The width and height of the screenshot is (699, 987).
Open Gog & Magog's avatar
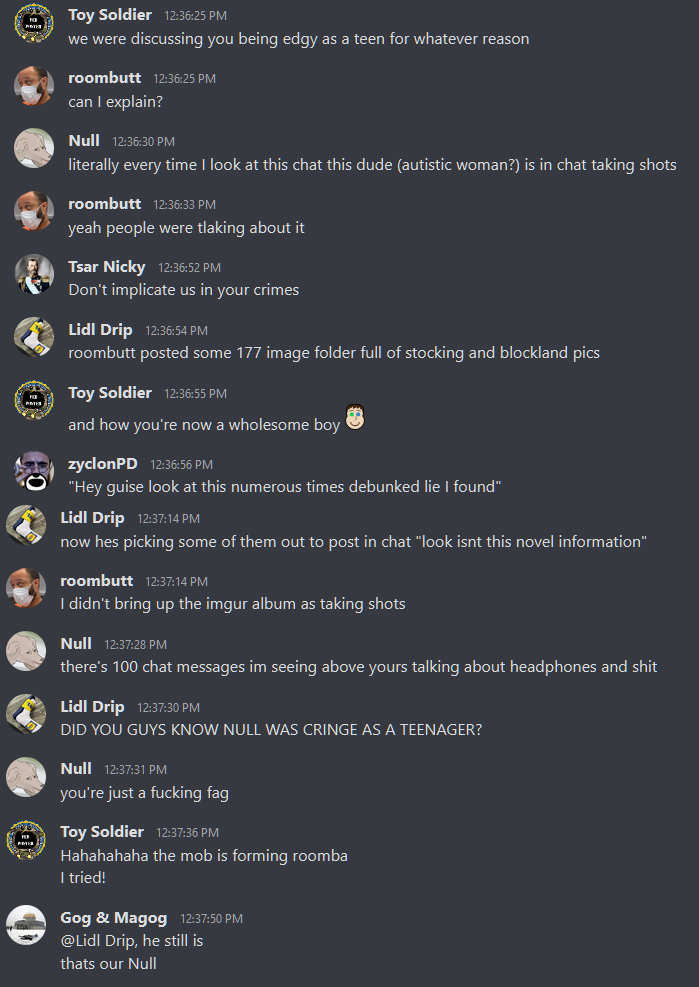tap(26, 925)
